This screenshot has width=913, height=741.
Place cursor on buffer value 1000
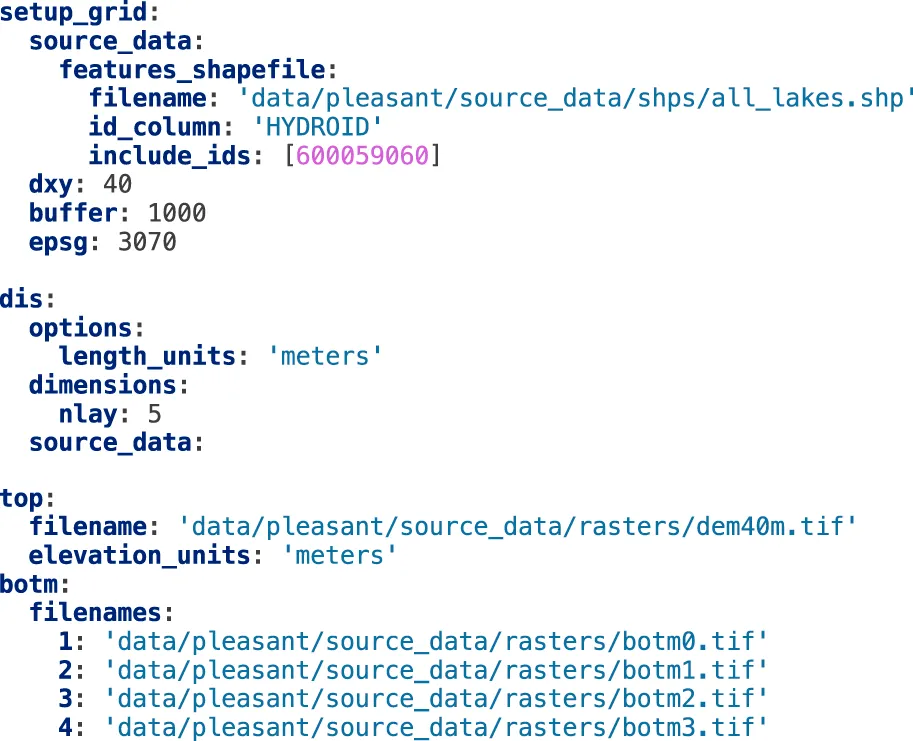click(x=176, y=213)
